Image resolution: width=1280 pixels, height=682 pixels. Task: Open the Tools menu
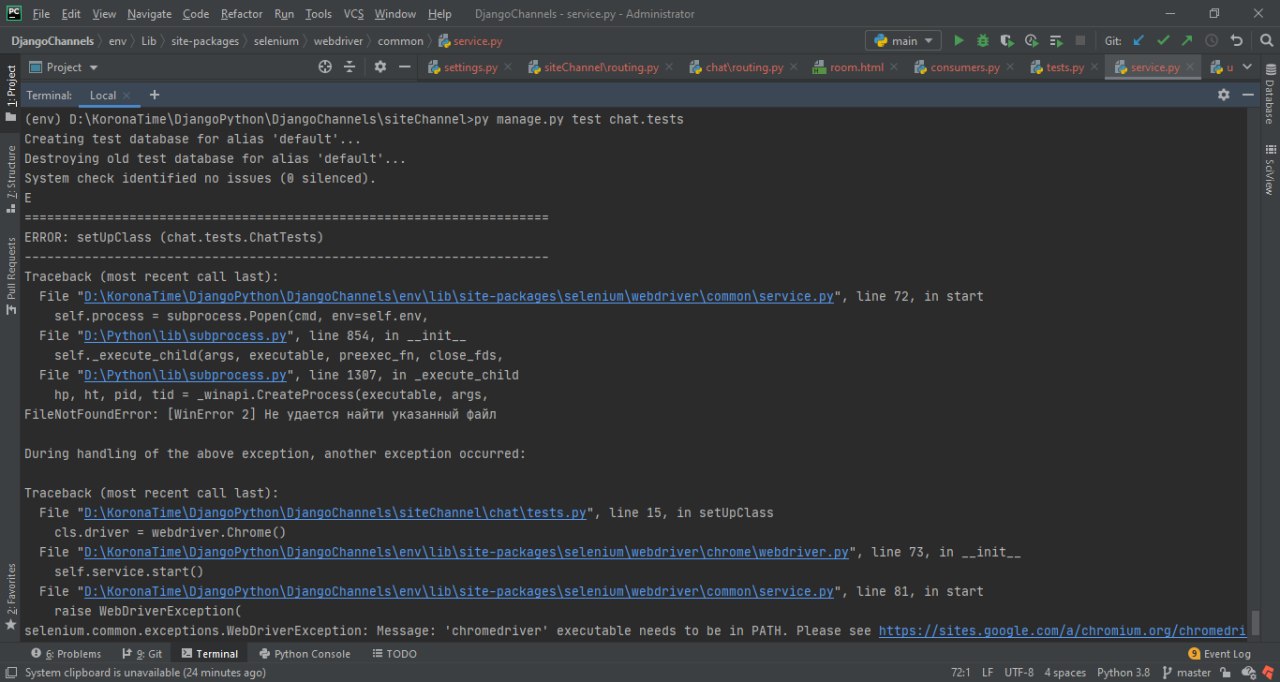pyautogui.click(x=318, y=14)
